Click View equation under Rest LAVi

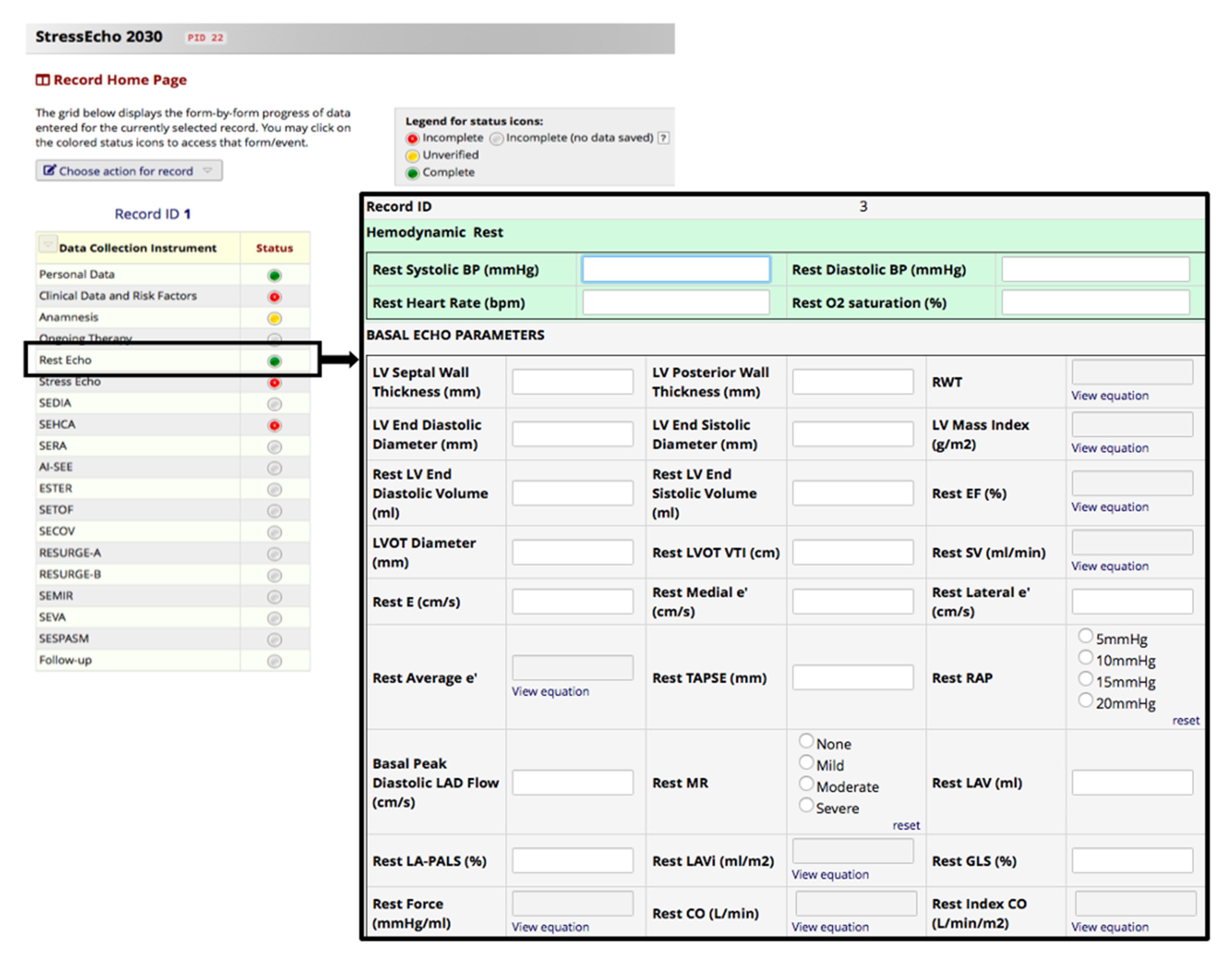coord(830,875)
